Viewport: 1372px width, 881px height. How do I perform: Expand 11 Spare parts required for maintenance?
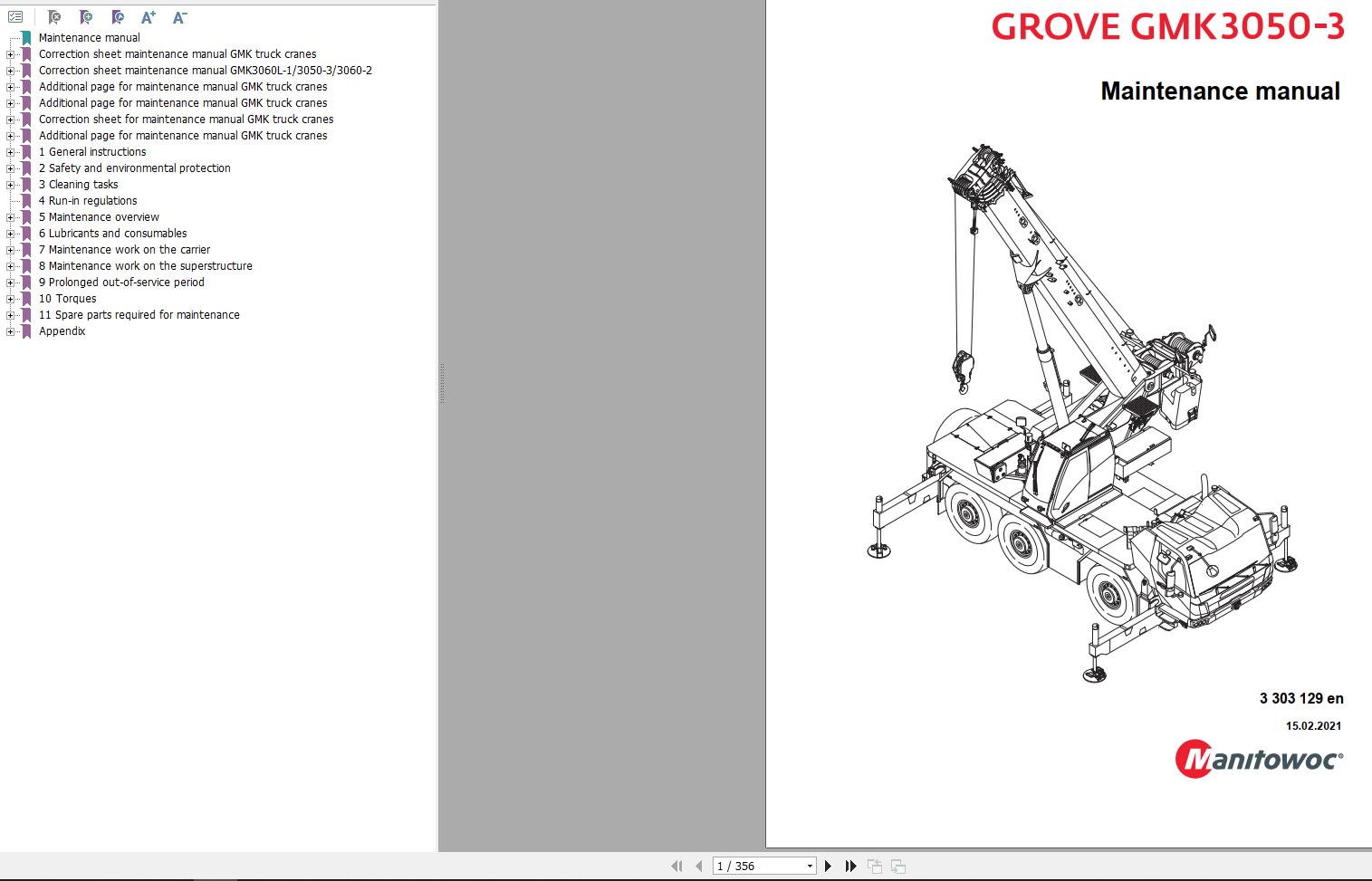(10, 315)
